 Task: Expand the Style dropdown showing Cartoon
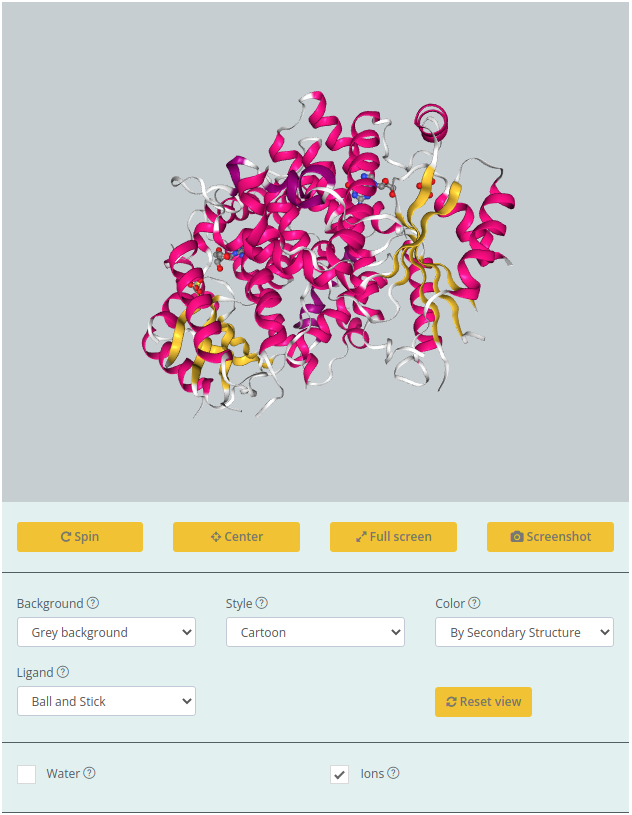[315, 632]
